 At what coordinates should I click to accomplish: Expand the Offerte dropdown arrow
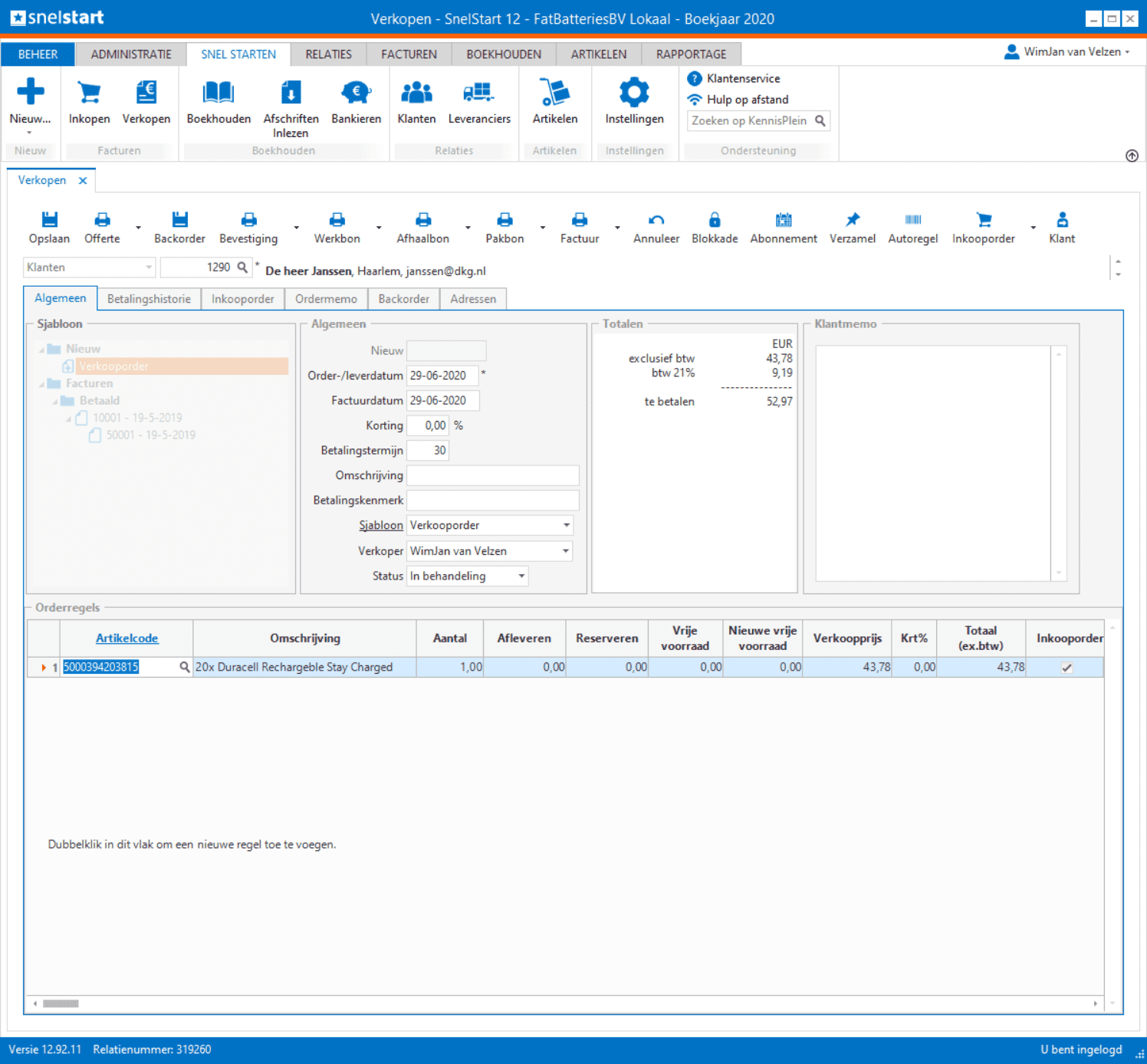(138, 228)
